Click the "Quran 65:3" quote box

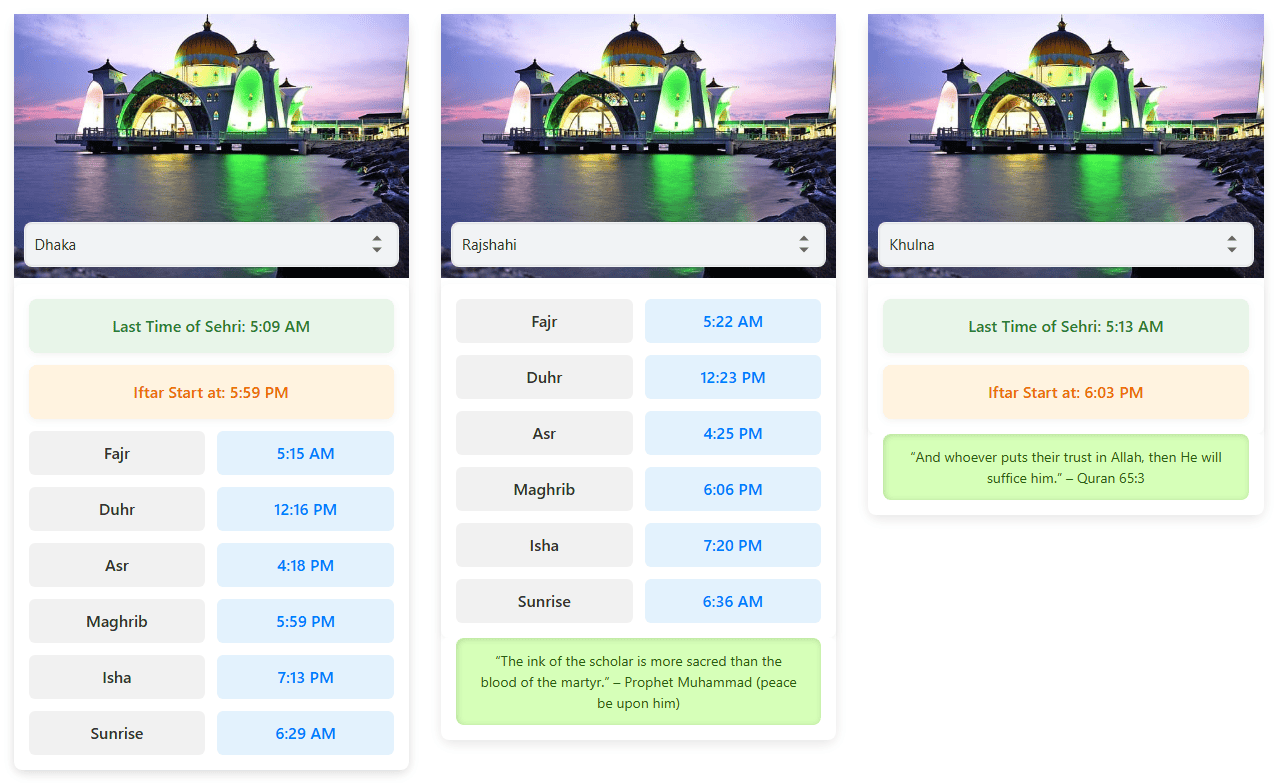pos(1066,467)
